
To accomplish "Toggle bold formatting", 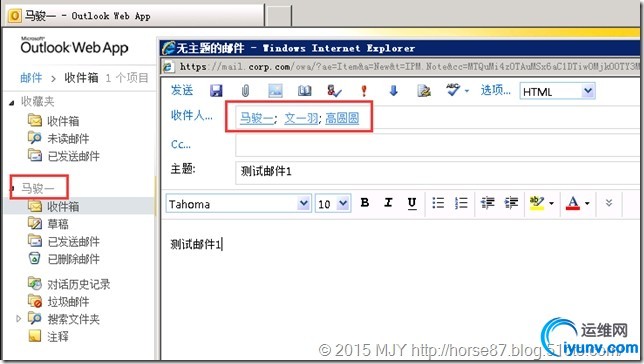I will [364, 203].
